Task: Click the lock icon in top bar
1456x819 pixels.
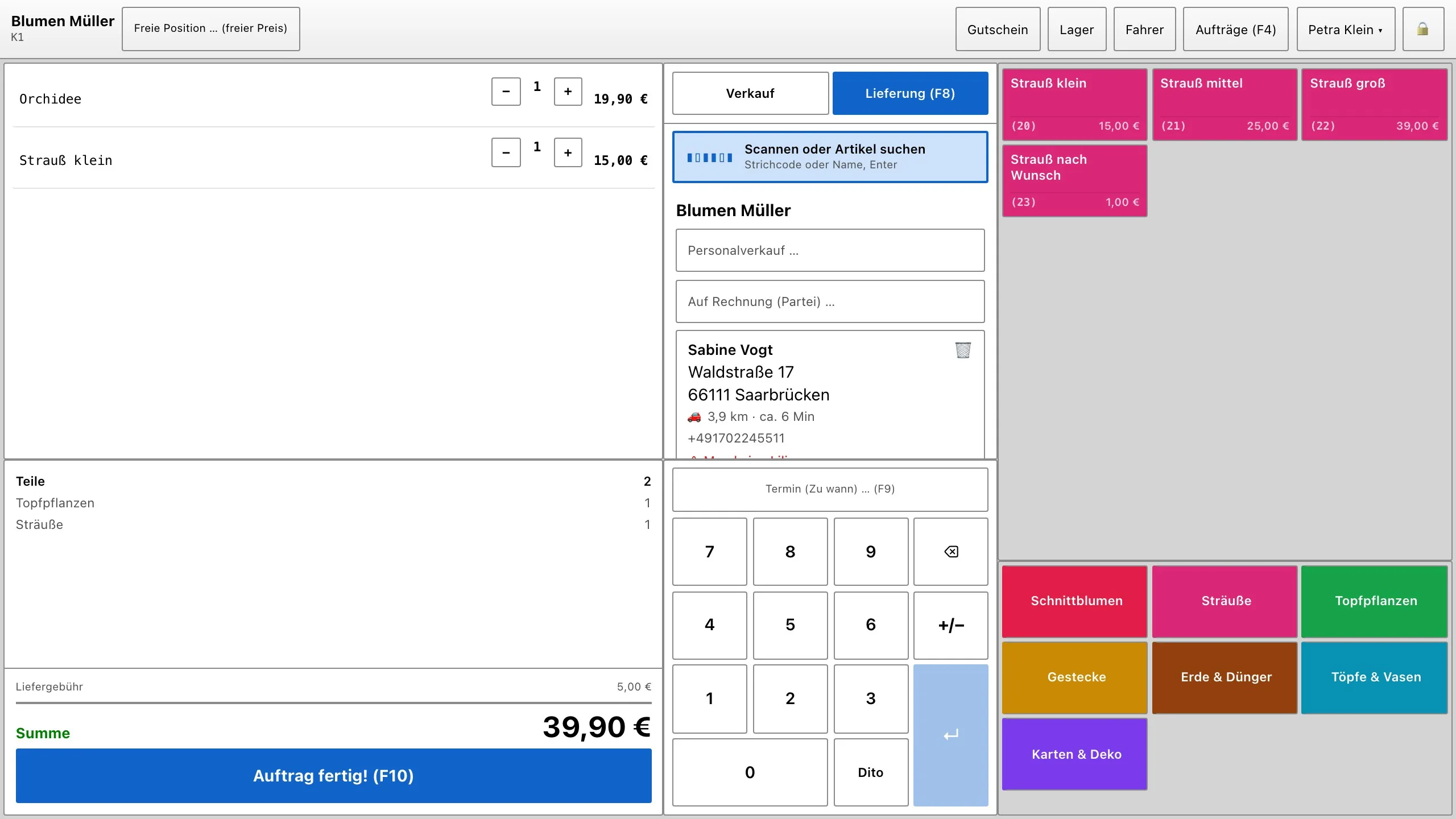Action: pos(1423,29)
